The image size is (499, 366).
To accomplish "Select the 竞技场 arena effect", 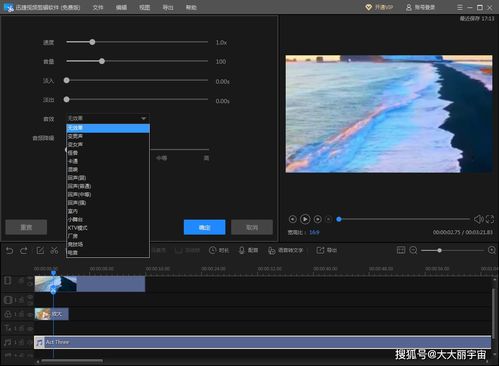I will point(108,244).
